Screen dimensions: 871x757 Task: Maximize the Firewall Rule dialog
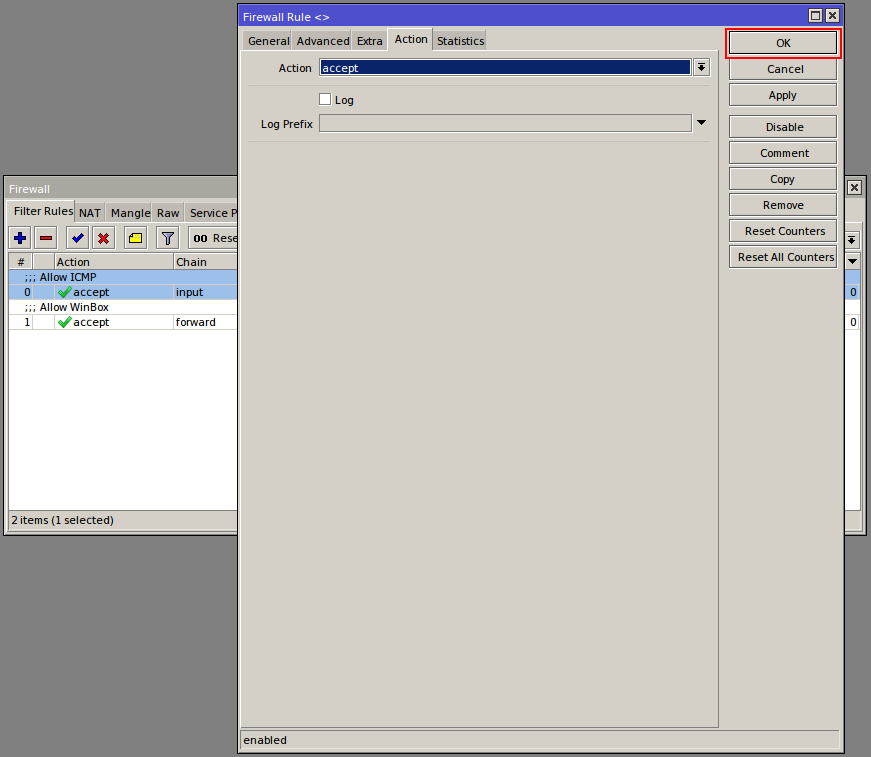(x=815, y=16)
